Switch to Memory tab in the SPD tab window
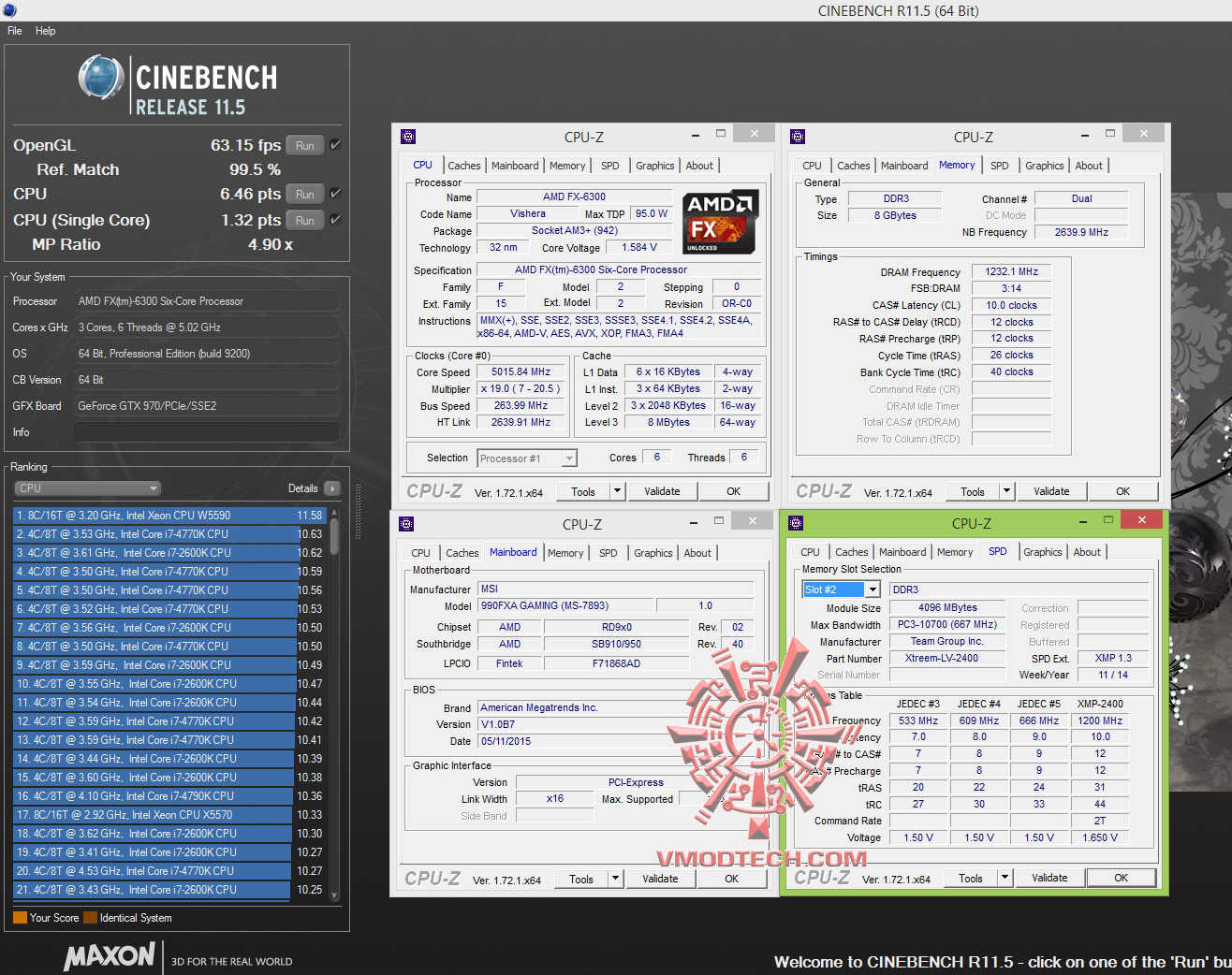Image resolution: width=1232 pixels, height=975 pixels. coord(955,552)
